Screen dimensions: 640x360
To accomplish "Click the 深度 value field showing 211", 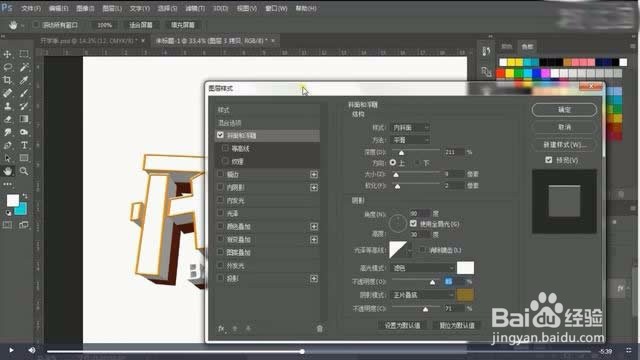I will 454,152.
